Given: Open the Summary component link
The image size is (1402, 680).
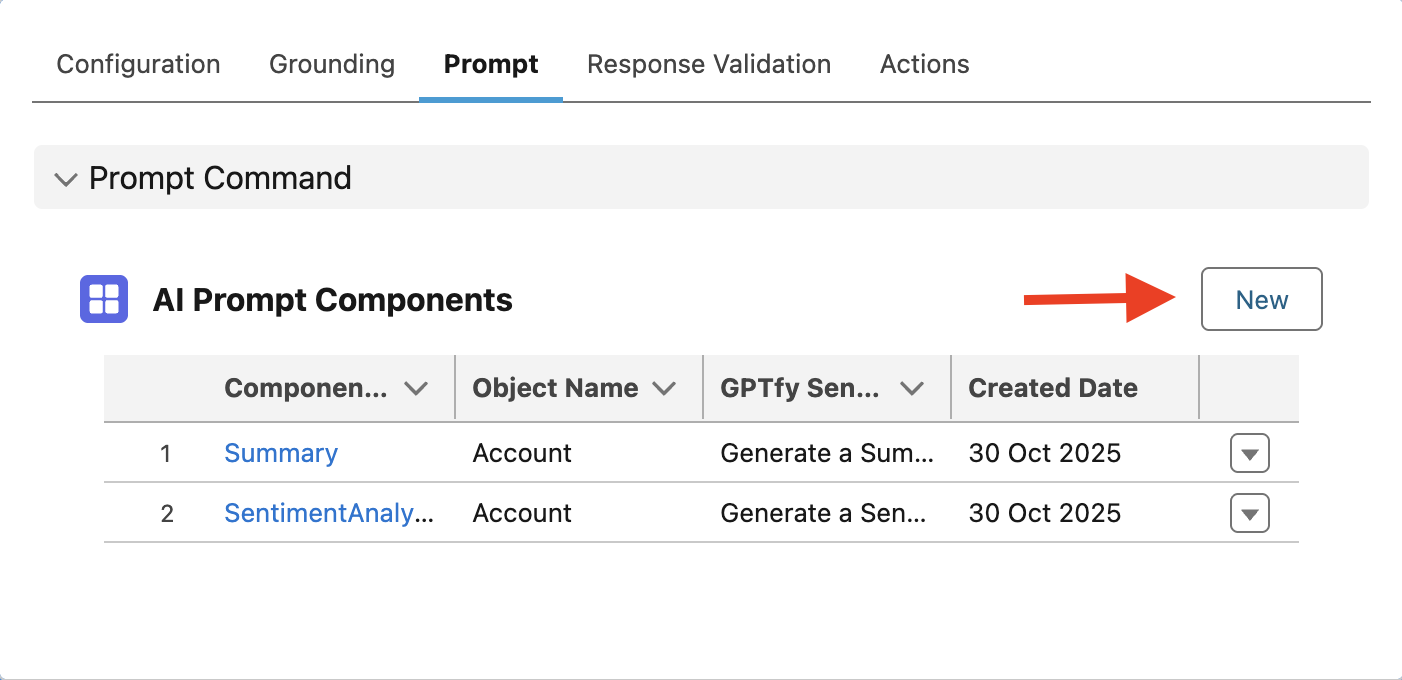Looking at the screenshot, I should pos(281,453).
